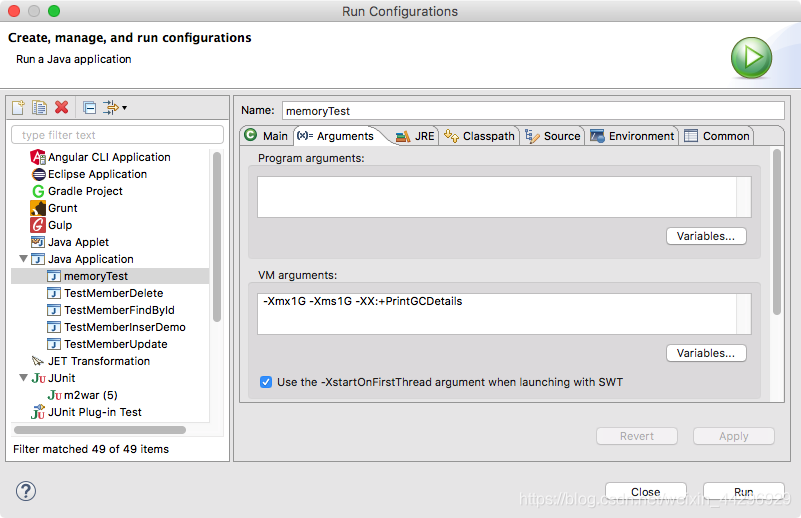Focus the type filter text field
The width and height of the screenshot is (801, 518).
117,135
